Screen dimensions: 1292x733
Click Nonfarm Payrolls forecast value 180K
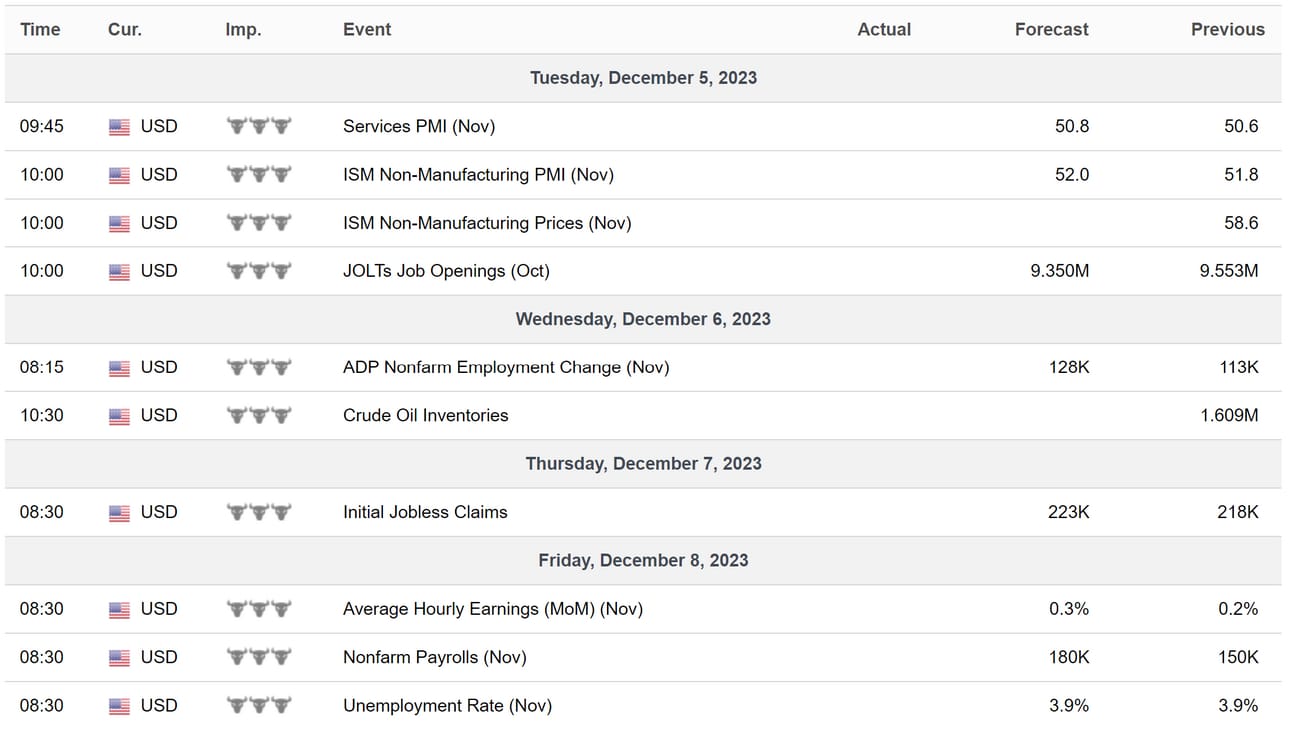click(x=1068, y=657)
